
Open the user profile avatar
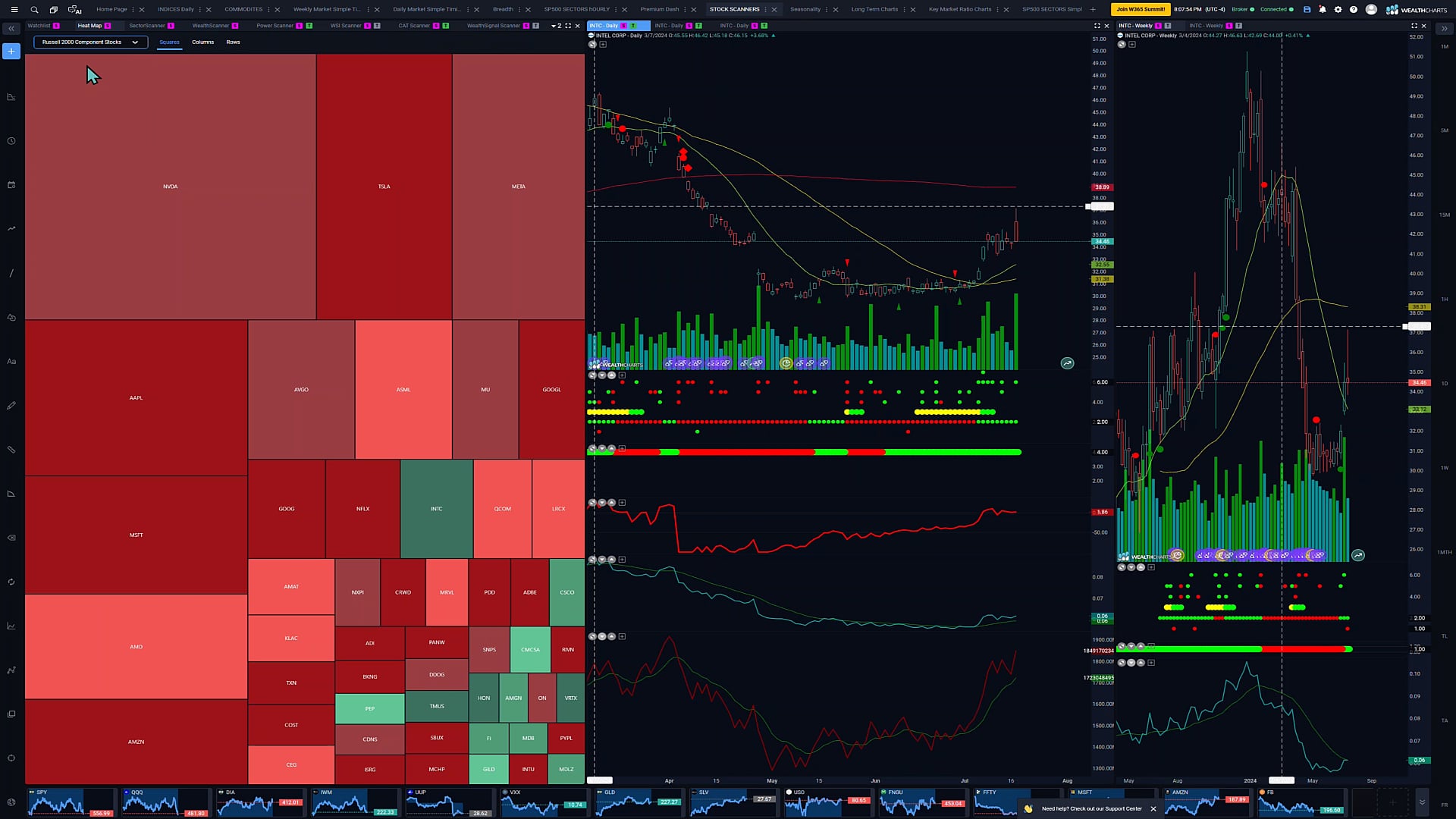tap(1371, 10)
